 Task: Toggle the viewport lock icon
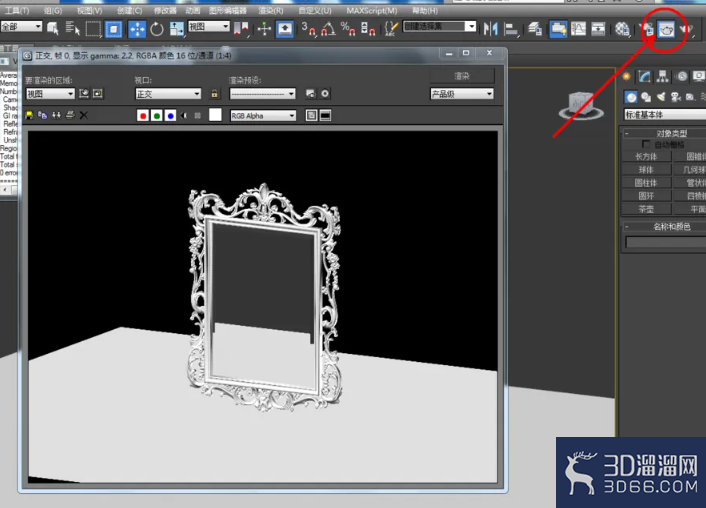[214, 94]
